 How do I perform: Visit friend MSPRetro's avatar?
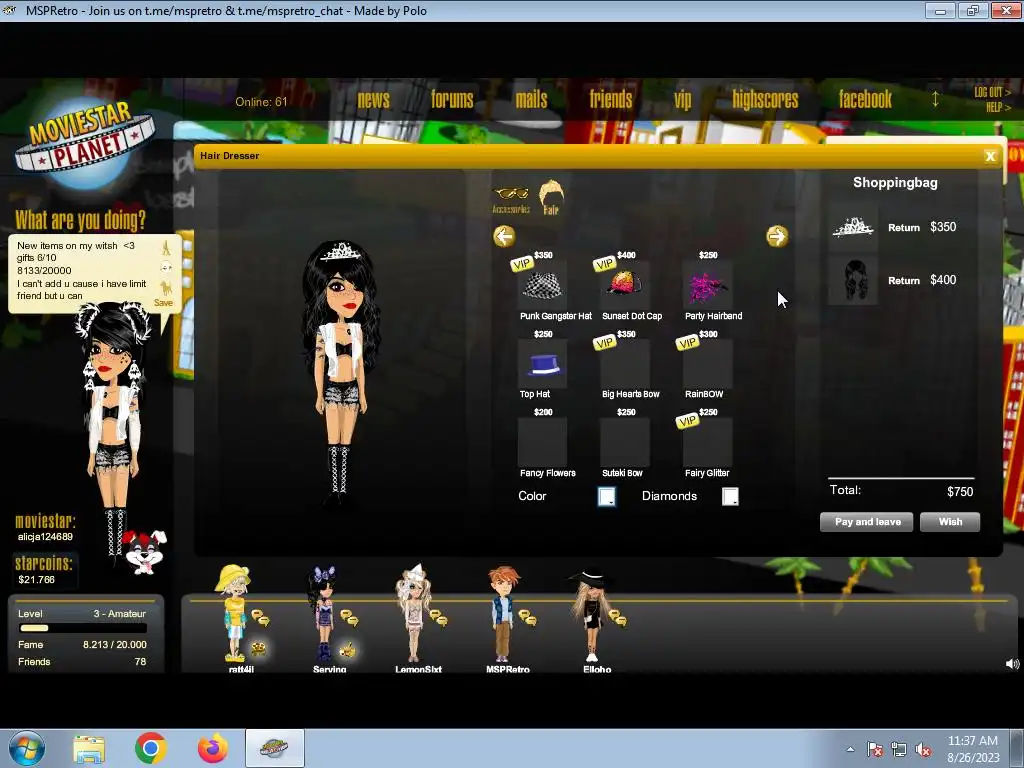pos(502,614)
